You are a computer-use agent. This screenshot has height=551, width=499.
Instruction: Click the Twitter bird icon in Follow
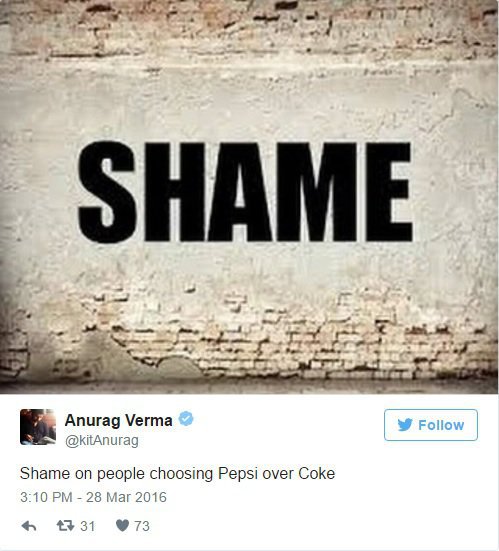click(x=405, y=425)
